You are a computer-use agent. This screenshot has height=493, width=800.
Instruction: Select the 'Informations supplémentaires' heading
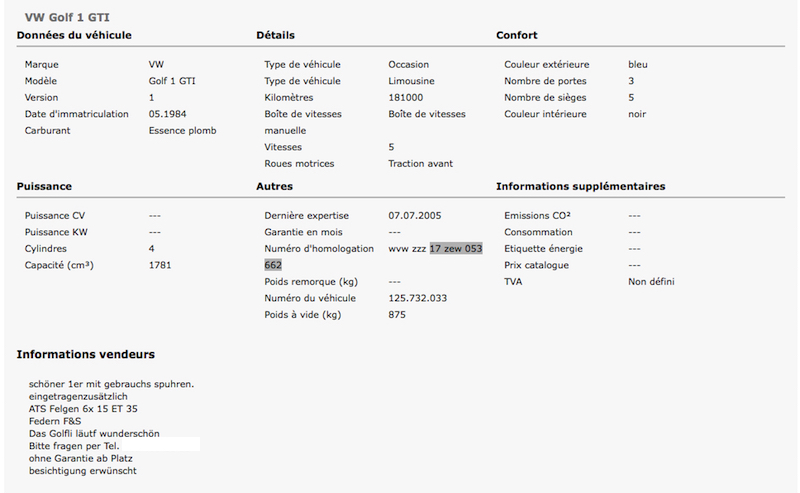click(x=581, y=186)
